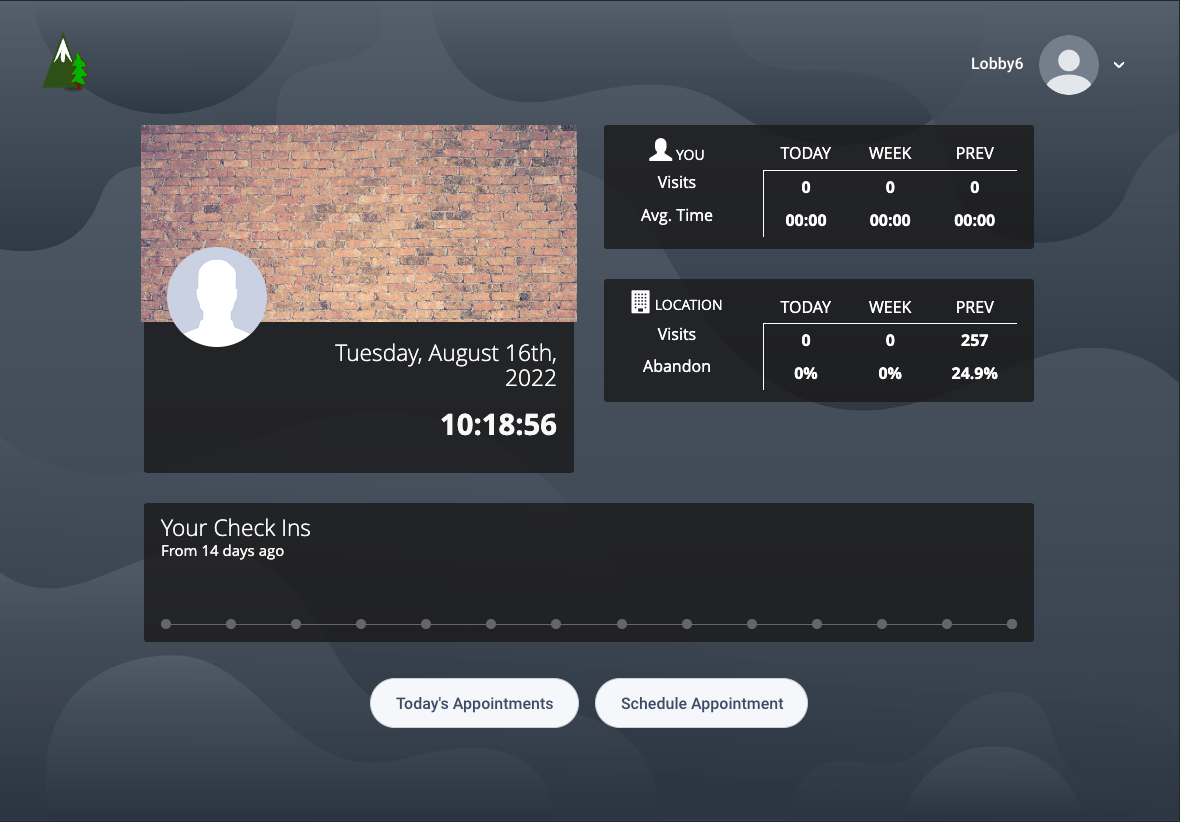
Task: Click the YOU panel PREV avg time 00:00
Action: [975, 221]
